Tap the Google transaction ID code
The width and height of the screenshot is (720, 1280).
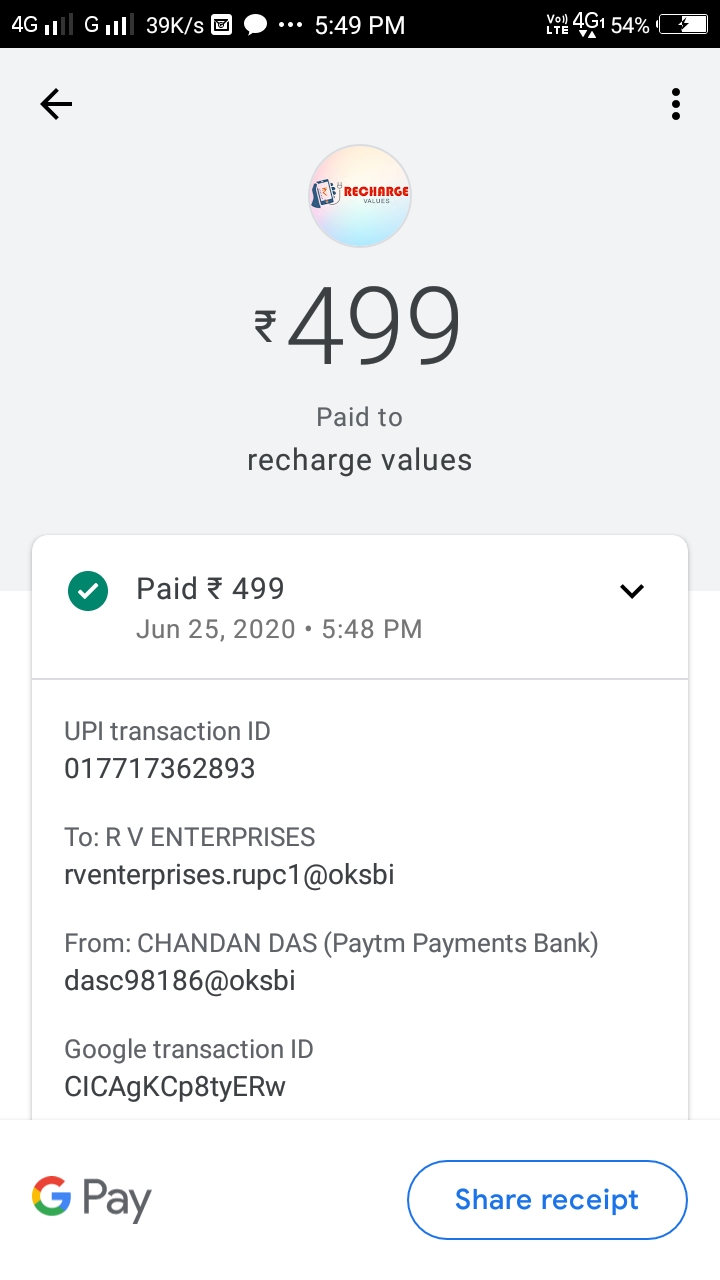coord(175,1087)
